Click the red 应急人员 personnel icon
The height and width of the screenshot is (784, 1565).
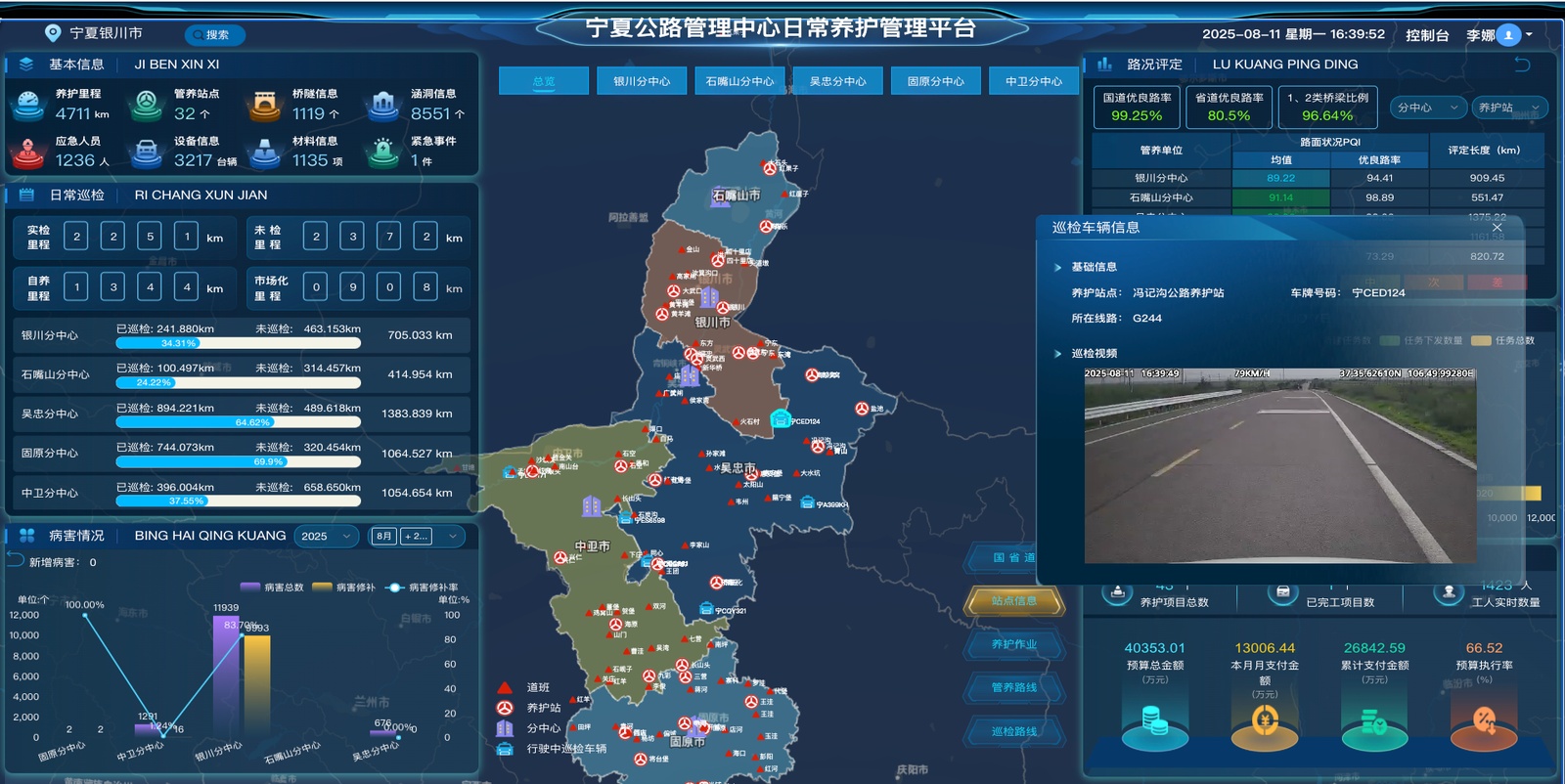coord(28,152)
